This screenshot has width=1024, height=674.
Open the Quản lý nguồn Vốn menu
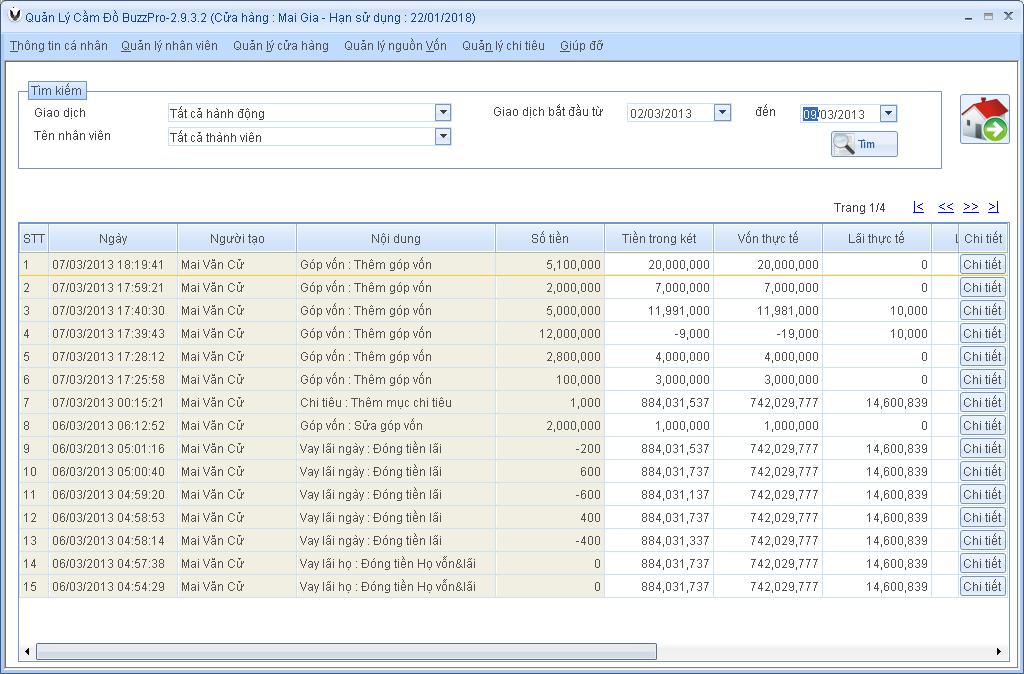(395, 46)
